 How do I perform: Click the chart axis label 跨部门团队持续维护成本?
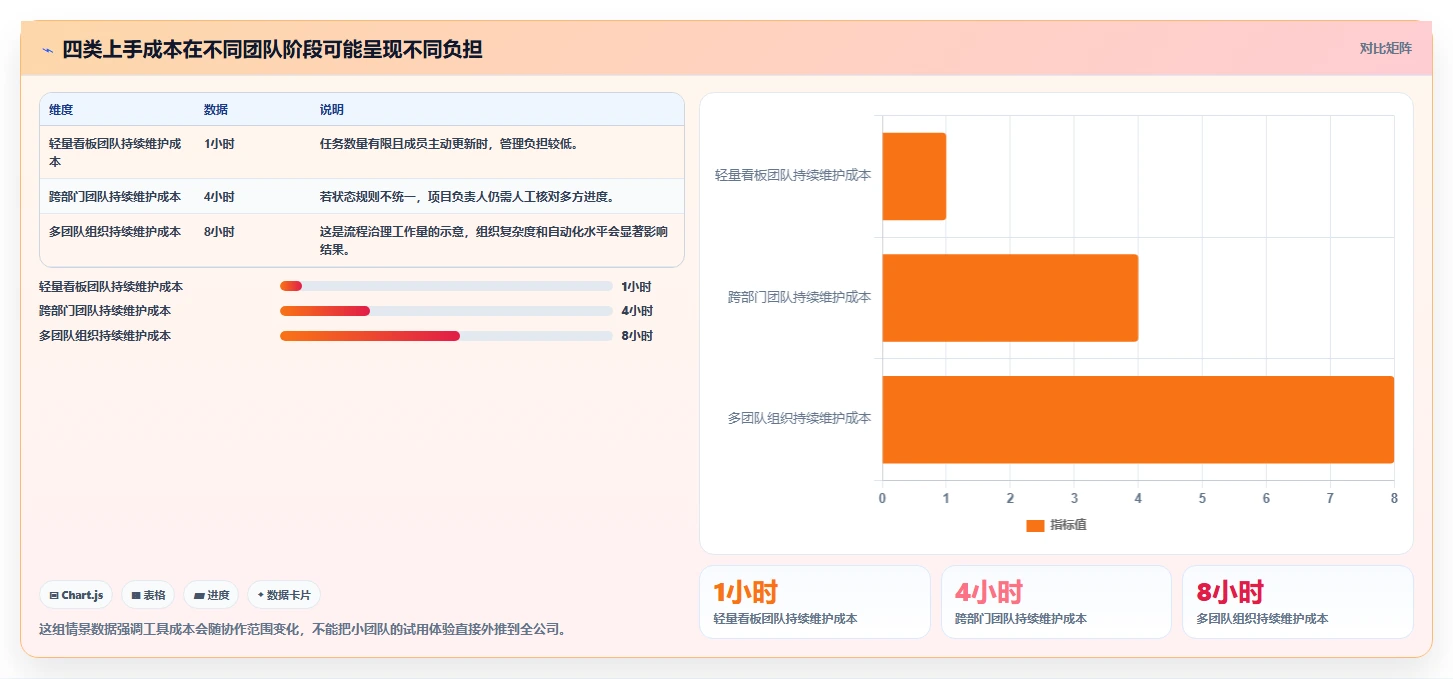tap(800, 297)
